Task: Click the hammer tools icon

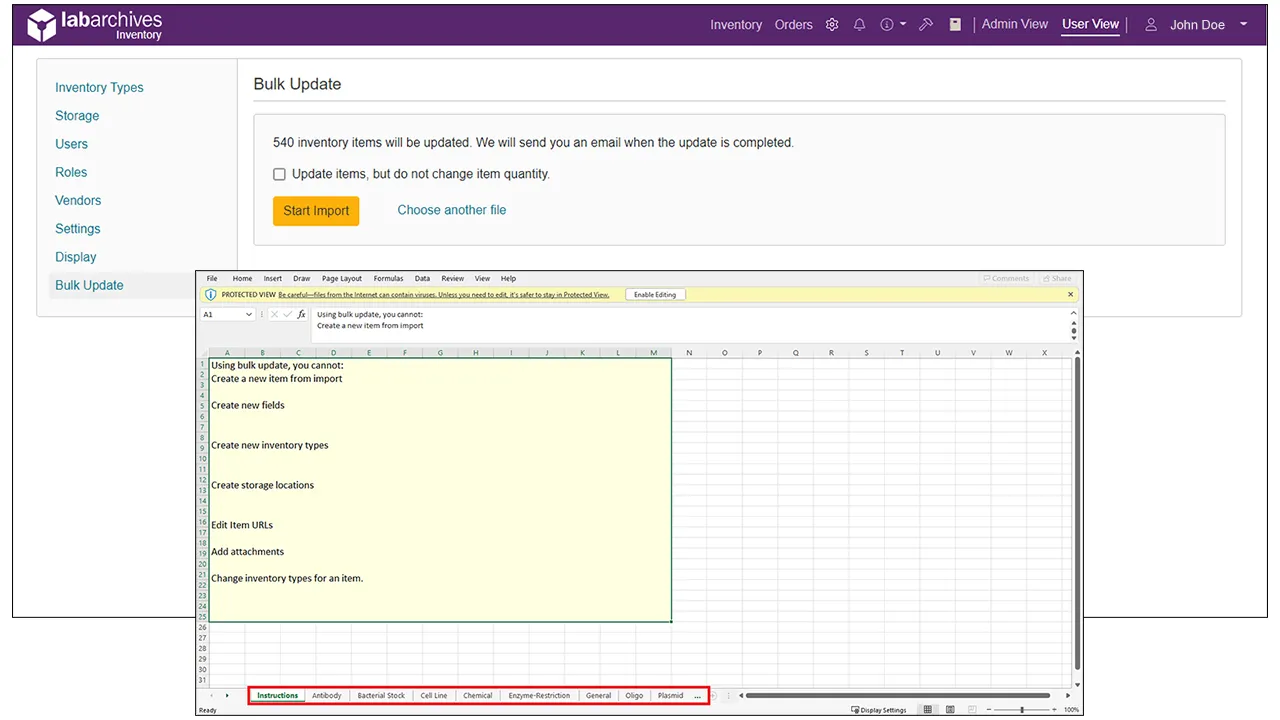Action: point(926,25)
